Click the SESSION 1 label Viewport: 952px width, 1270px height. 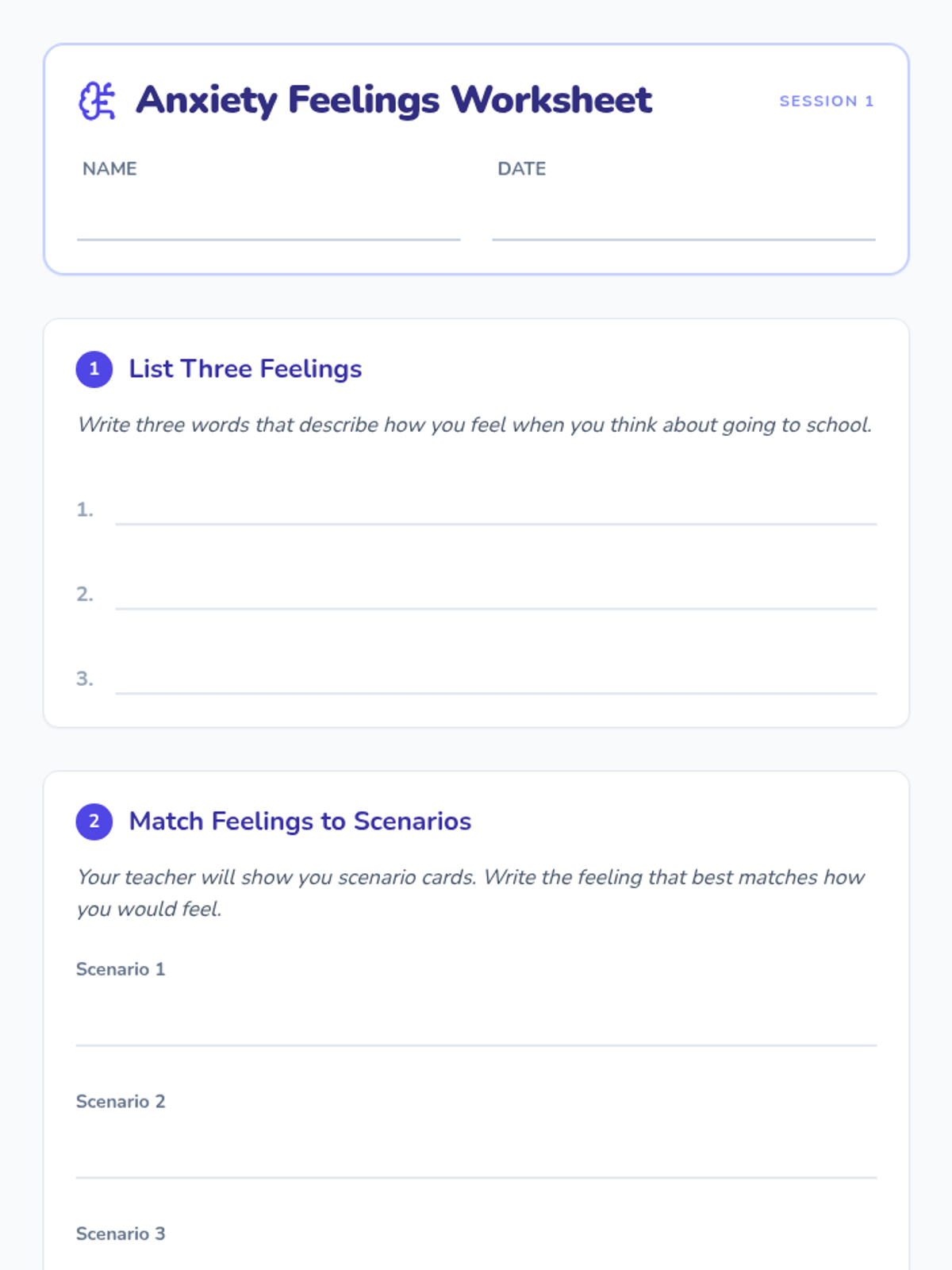point(826,102)
